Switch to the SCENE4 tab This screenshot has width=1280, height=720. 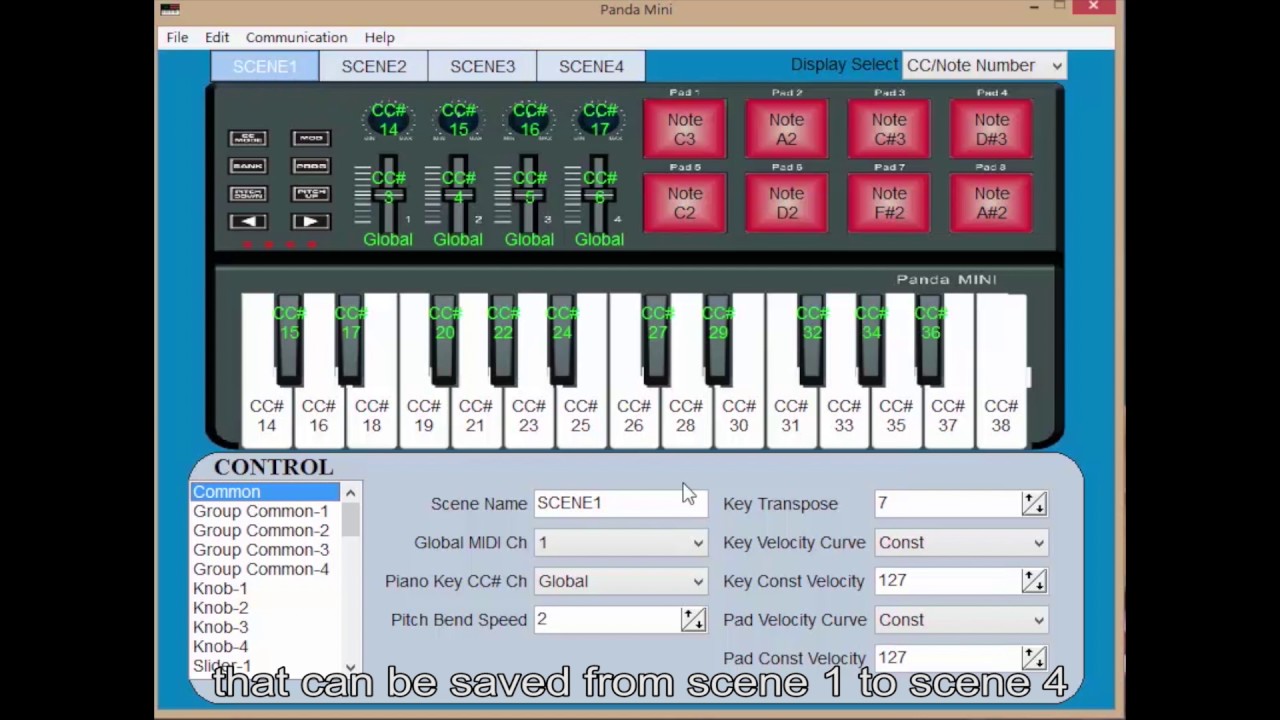[591, 66]
